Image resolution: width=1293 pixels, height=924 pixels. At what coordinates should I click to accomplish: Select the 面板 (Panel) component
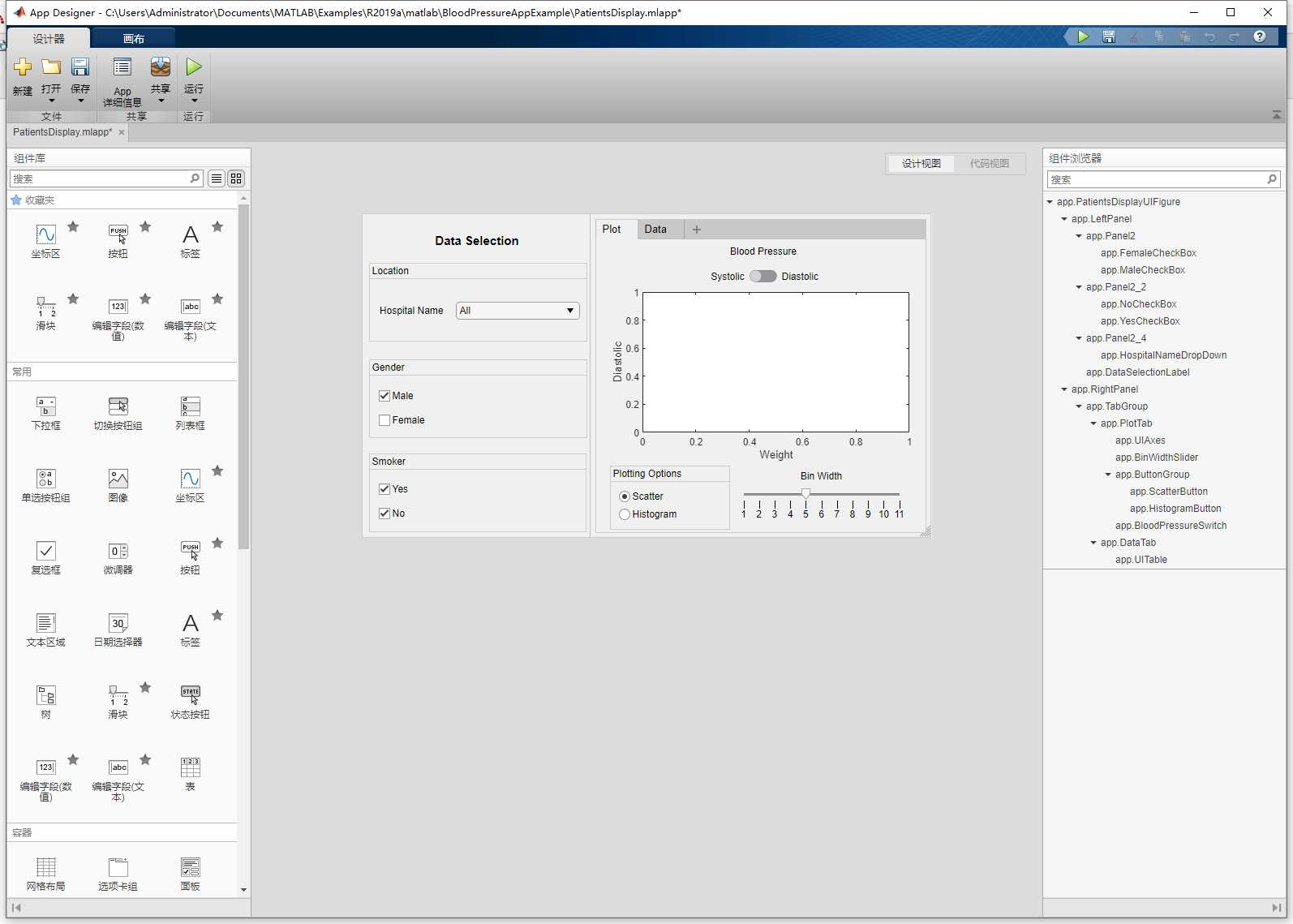pyautogui.click(x=191, y=874)
